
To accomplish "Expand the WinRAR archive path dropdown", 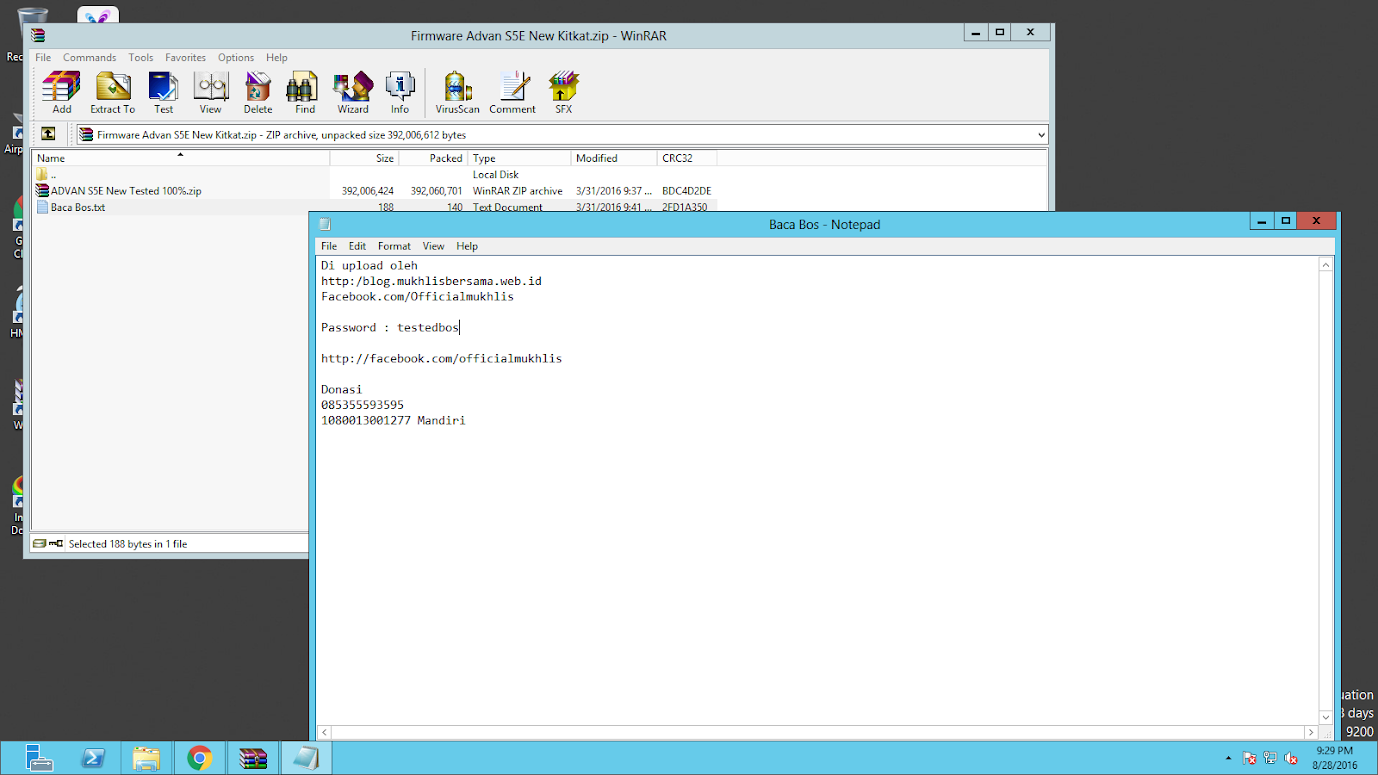I will (1041, 135).
